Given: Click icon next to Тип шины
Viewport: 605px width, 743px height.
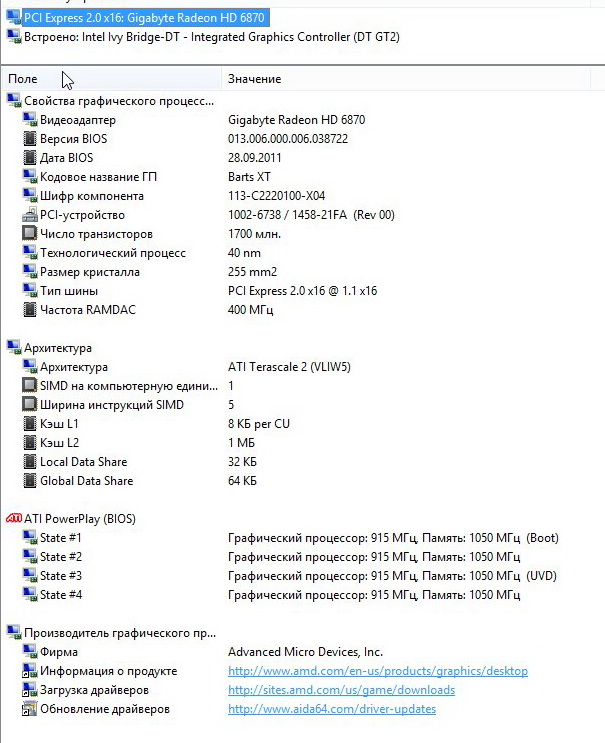Looking at the screenshot, I should (30, 290).
